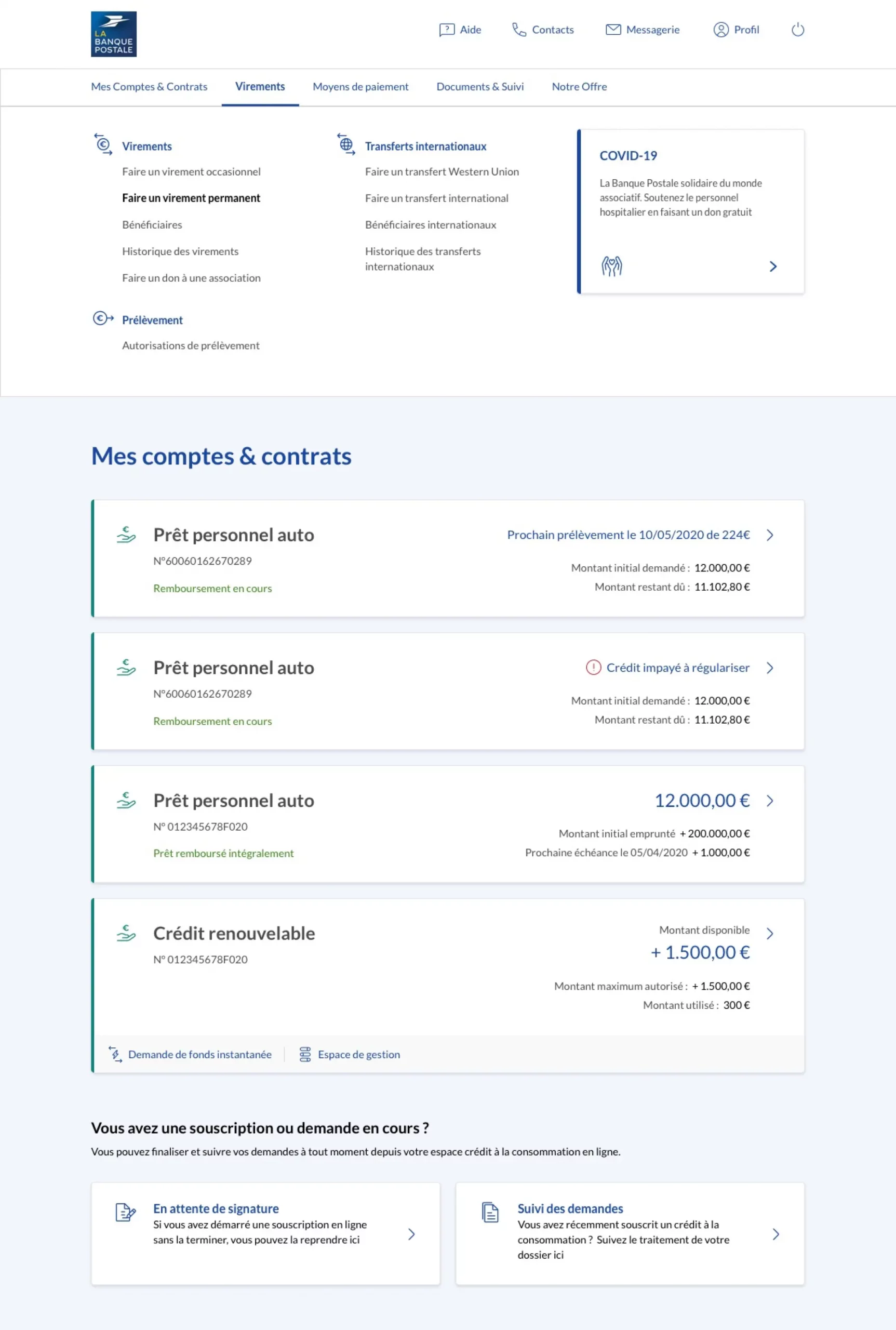Open the Crédit impayé à régulariser chevron
Image resolution: width=896 pixels, height=1330 pixels.
tap(770, 668)
